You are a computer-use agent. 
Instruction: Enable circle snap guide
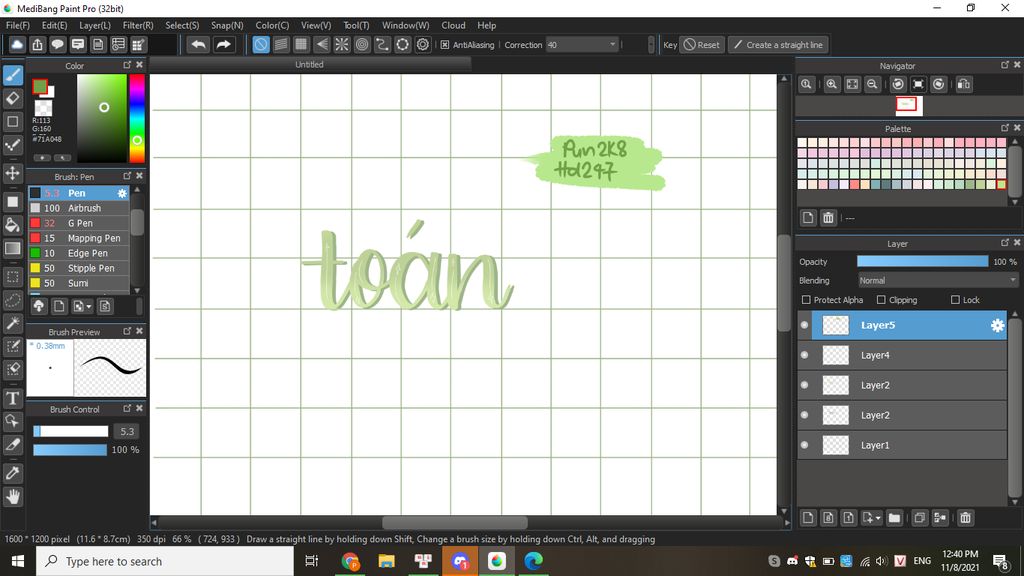pos(362,44)
